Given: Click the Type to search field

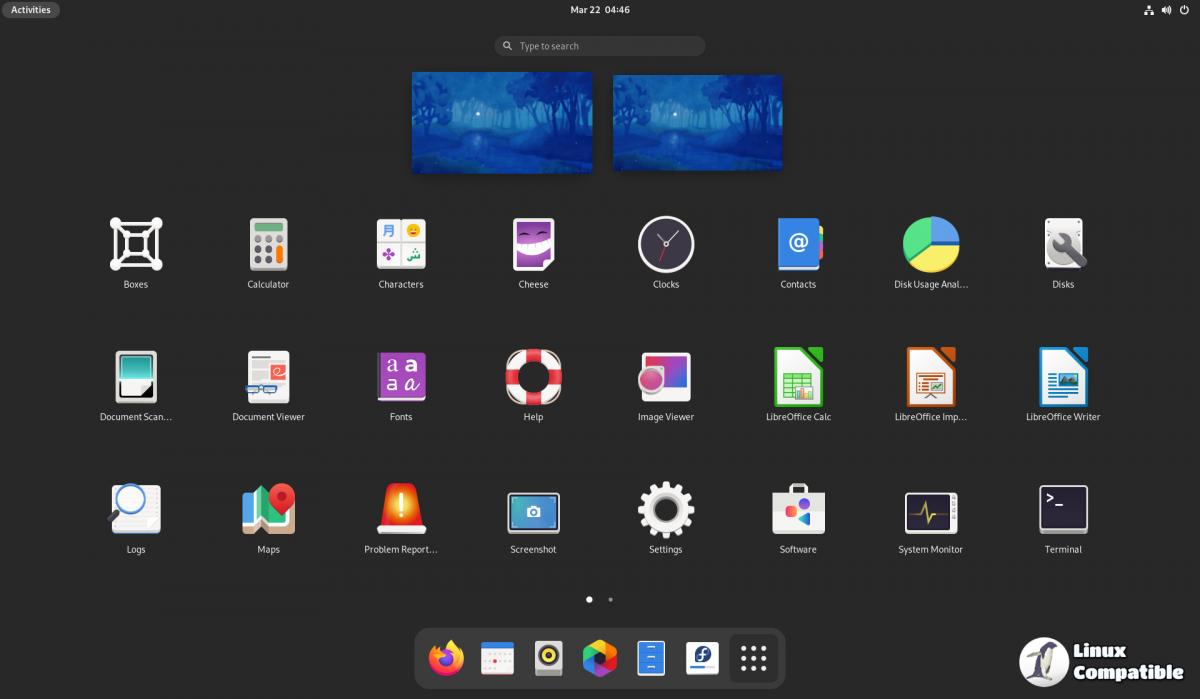Looking at the screenshot, I should pos(600,46).
